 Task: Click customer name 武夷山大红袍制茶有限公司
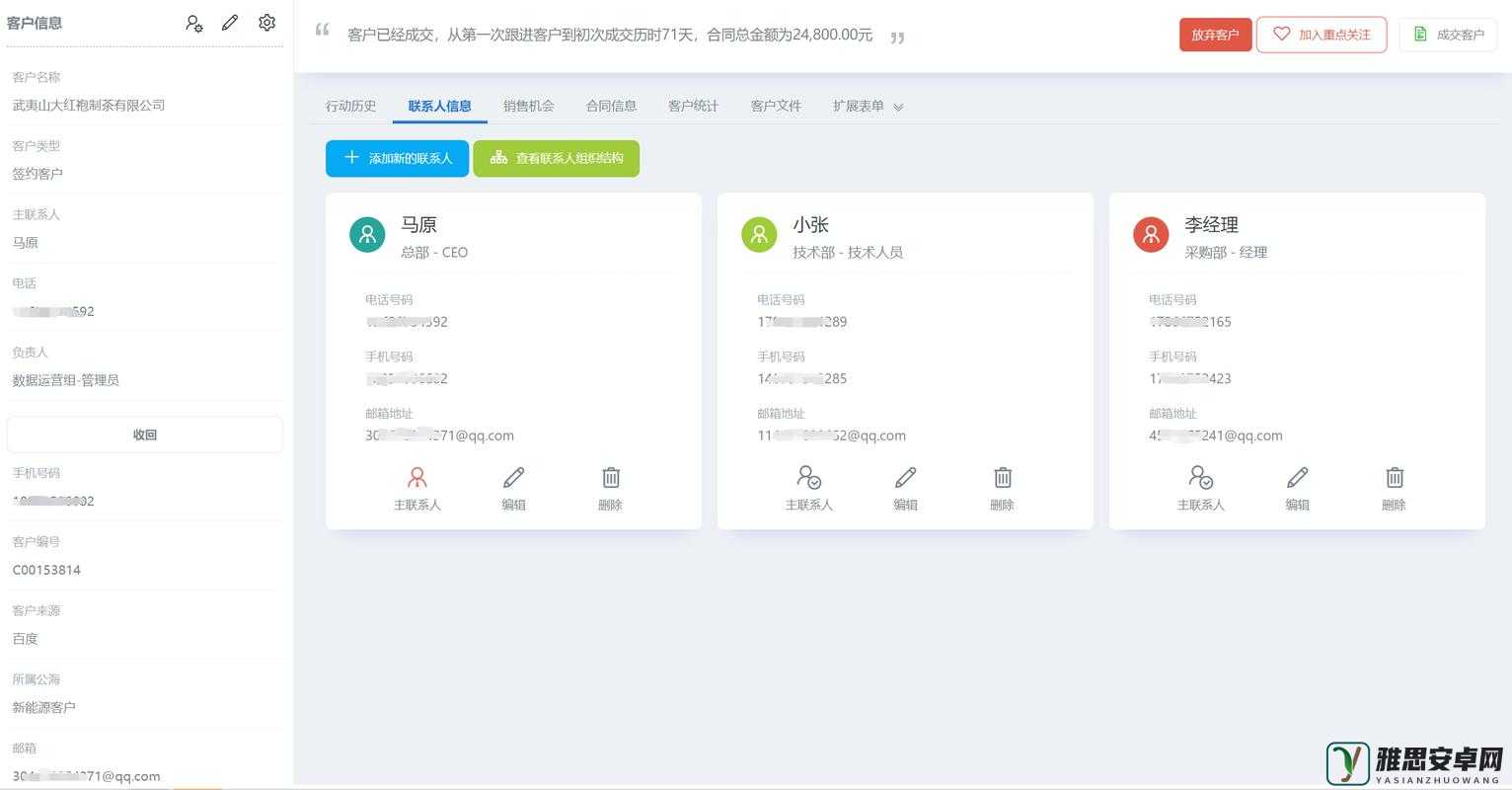pos(89,105)
